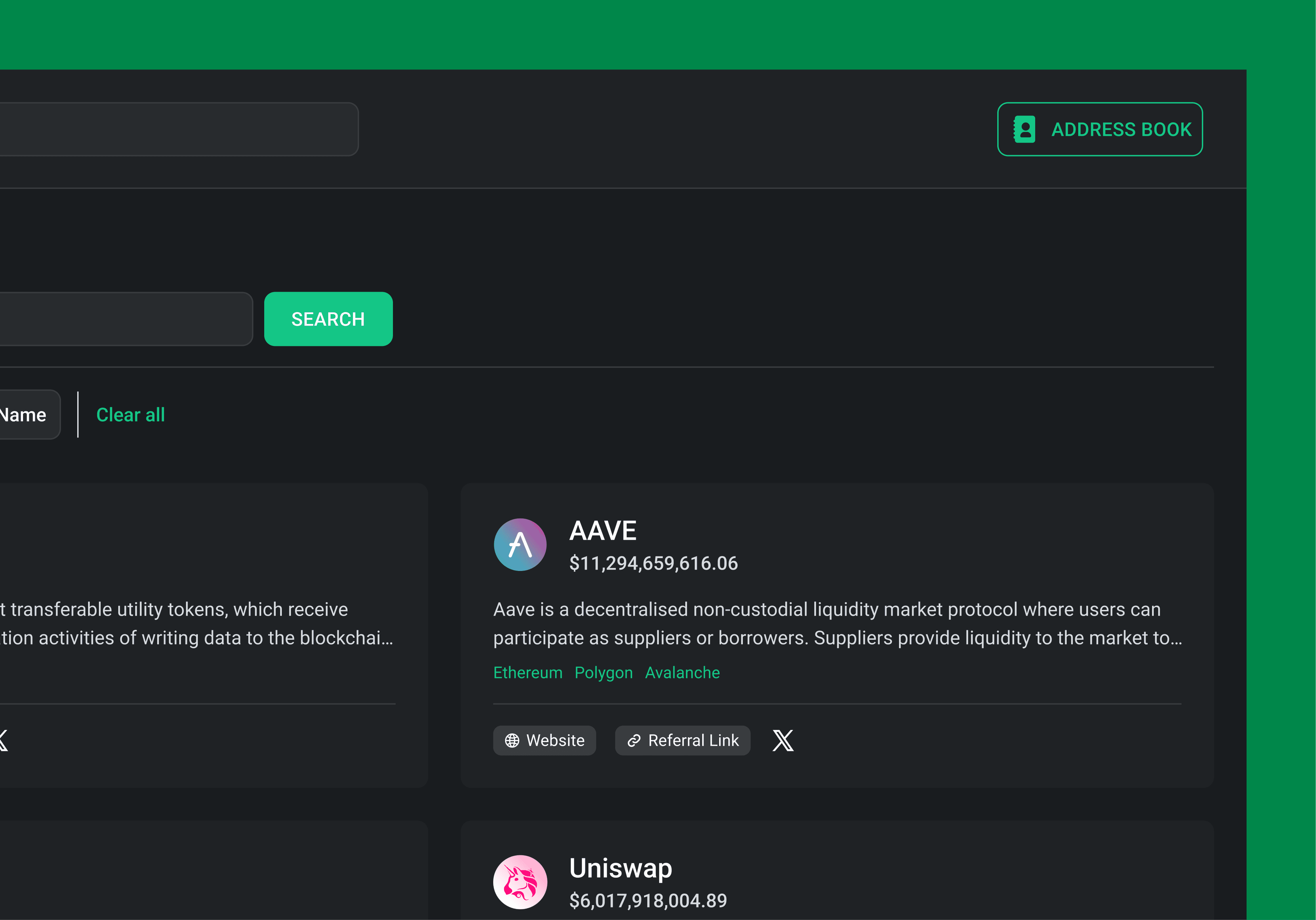The width and height of the screenshot is (1316, 920).
Task: Filter by Polygon tag on AAVE card
Action: 604,672
